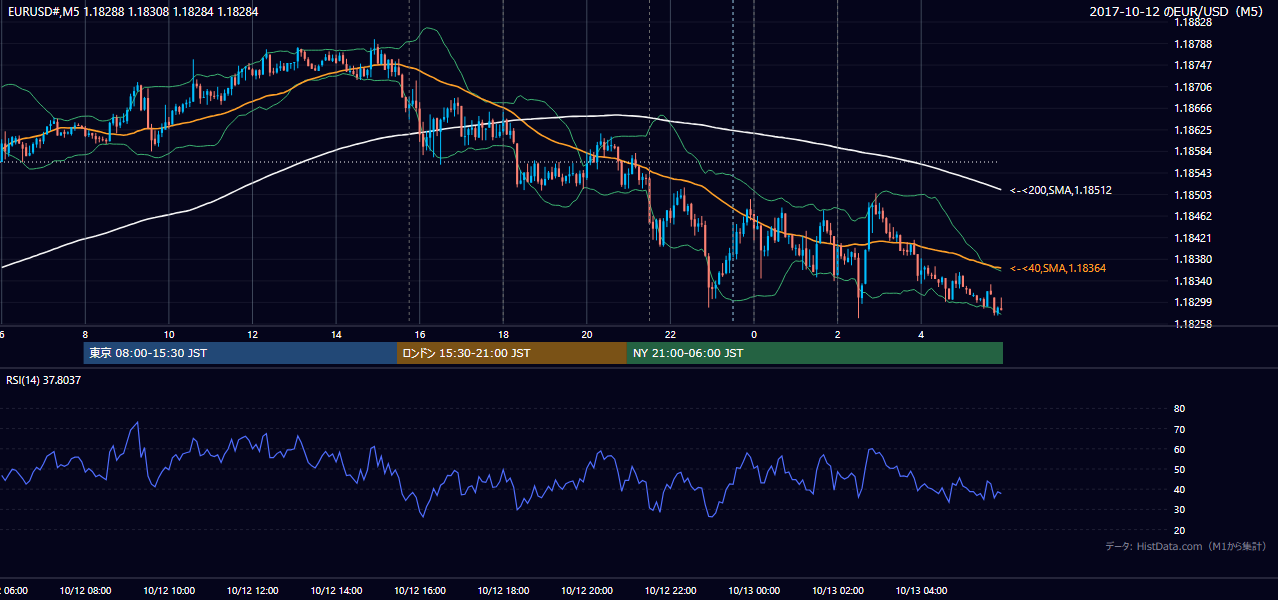Viewport: 1278px width, 600px height.
Task: Click the 1.18299 price axis label
Action: pos(1194,302)
